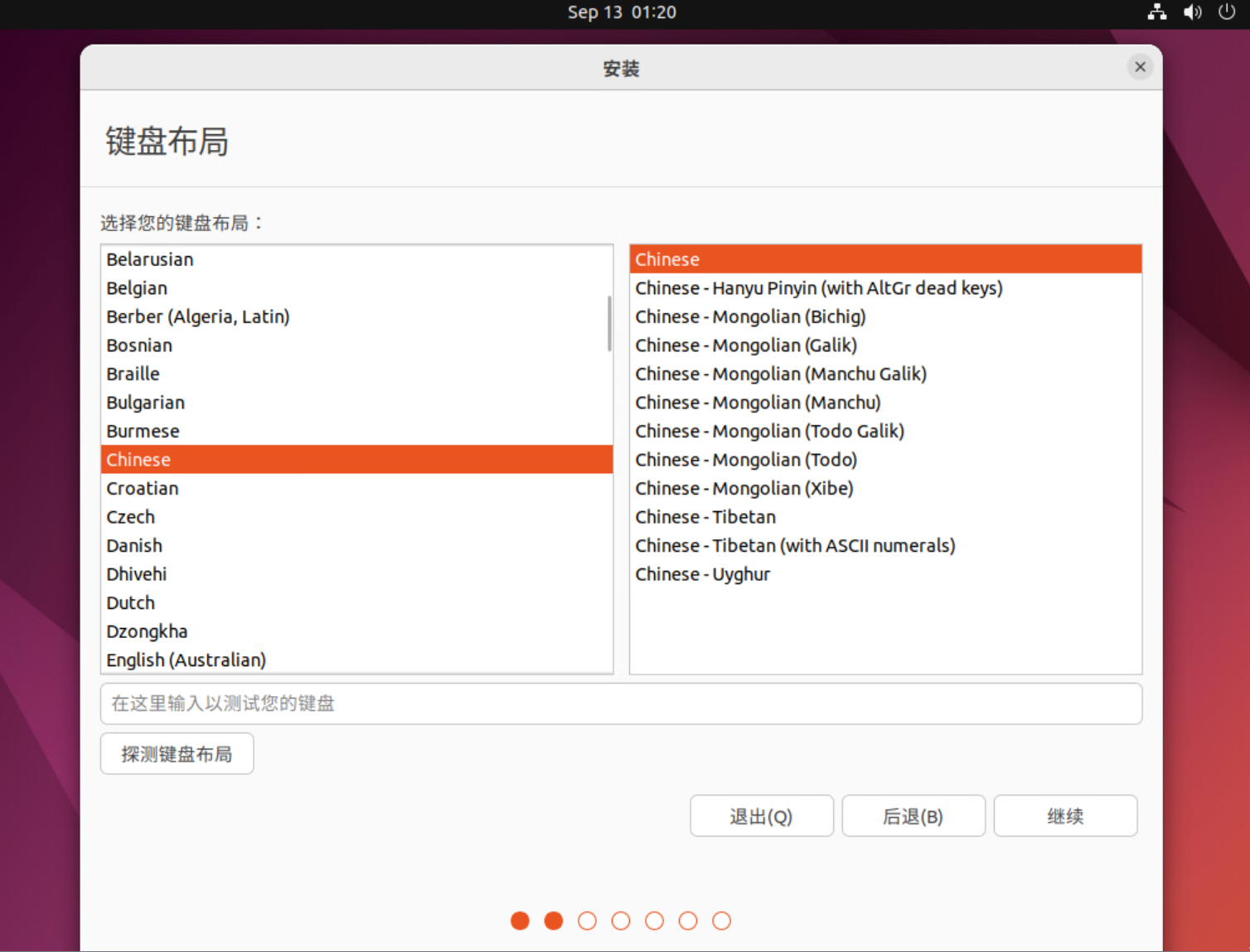The height and width of the screenshot is (952, 1250).
Task: Select Chinese - Mongolian (Xibe) variant
Action: pos(885,488)
